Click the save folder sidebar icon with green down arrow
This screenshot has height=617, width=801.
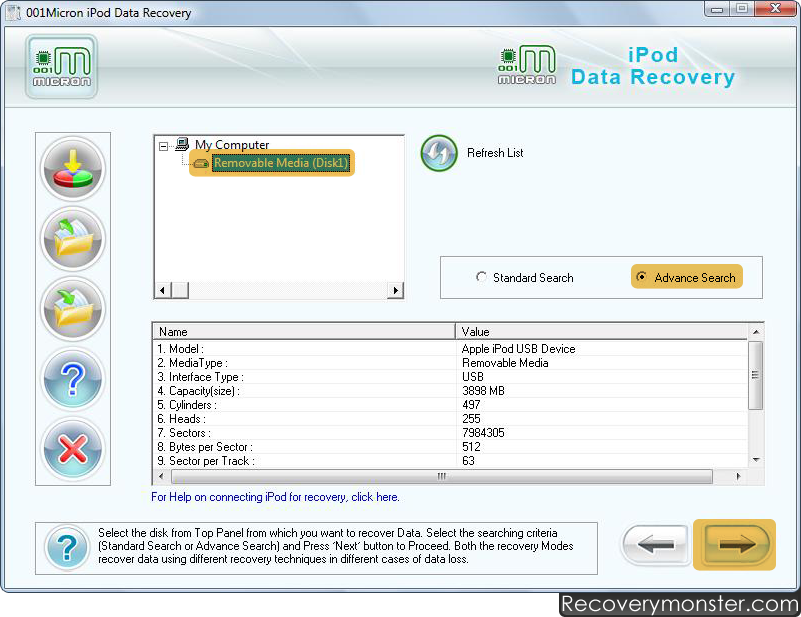73,308
